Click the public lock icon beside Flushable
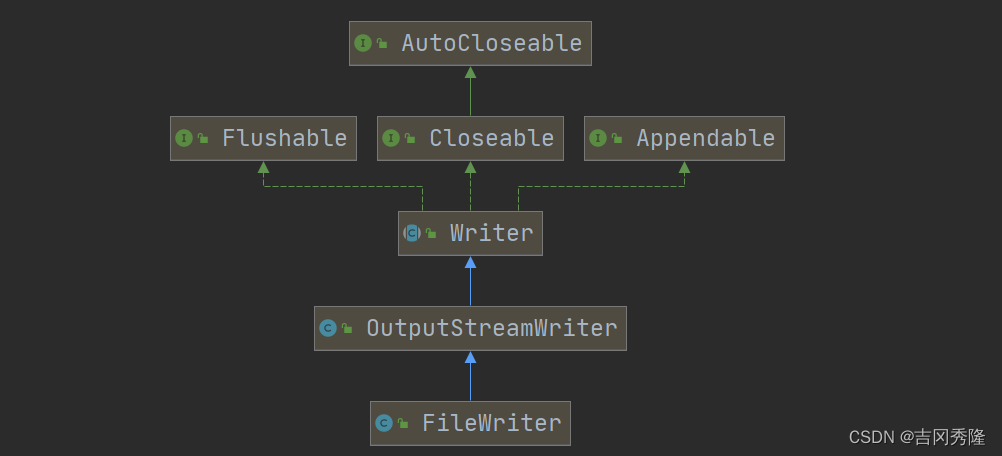 point(203,139)
